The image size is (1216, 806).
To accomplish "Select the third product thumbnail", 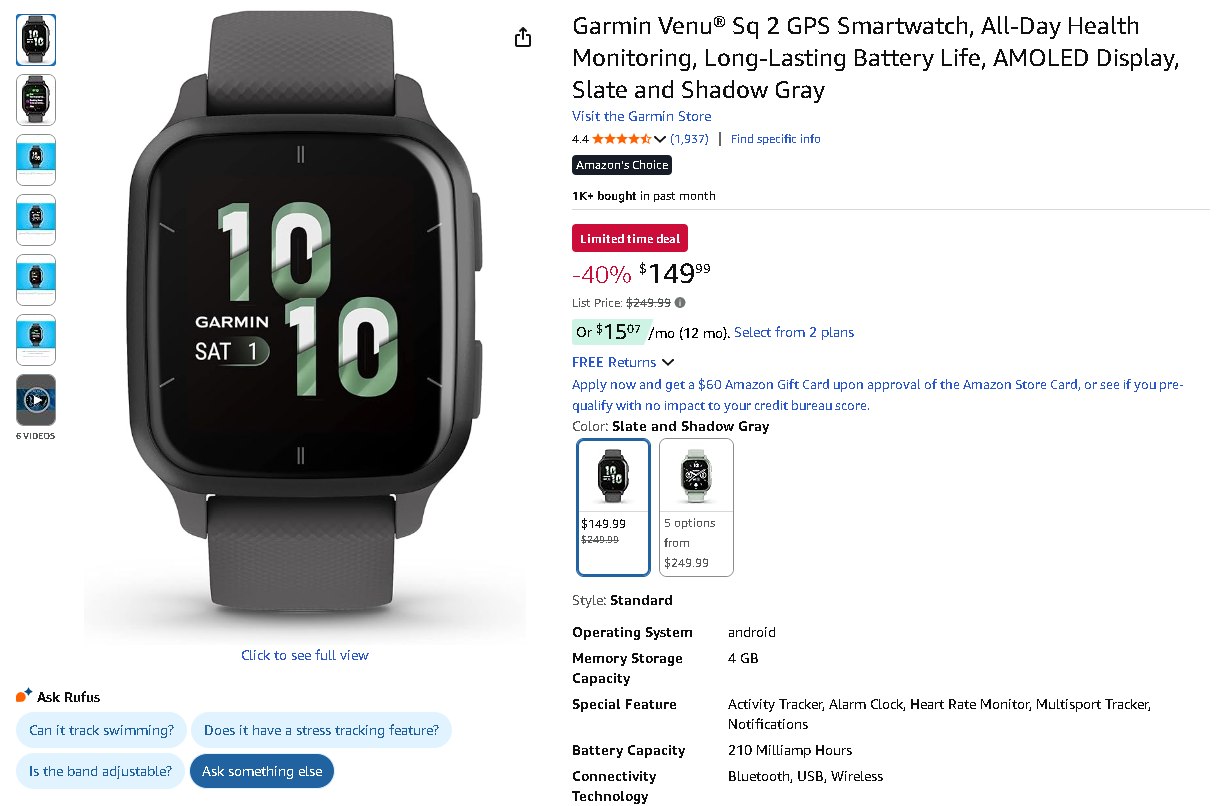I will 36,160.
